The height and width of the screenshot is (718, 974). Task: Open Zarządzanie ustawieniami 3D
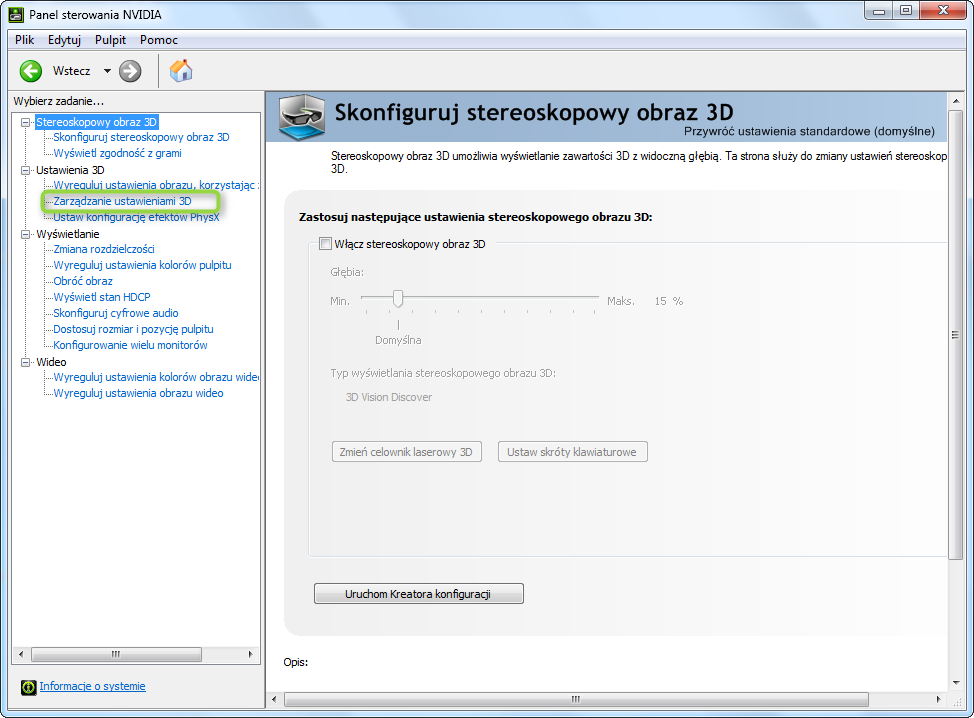122,201
